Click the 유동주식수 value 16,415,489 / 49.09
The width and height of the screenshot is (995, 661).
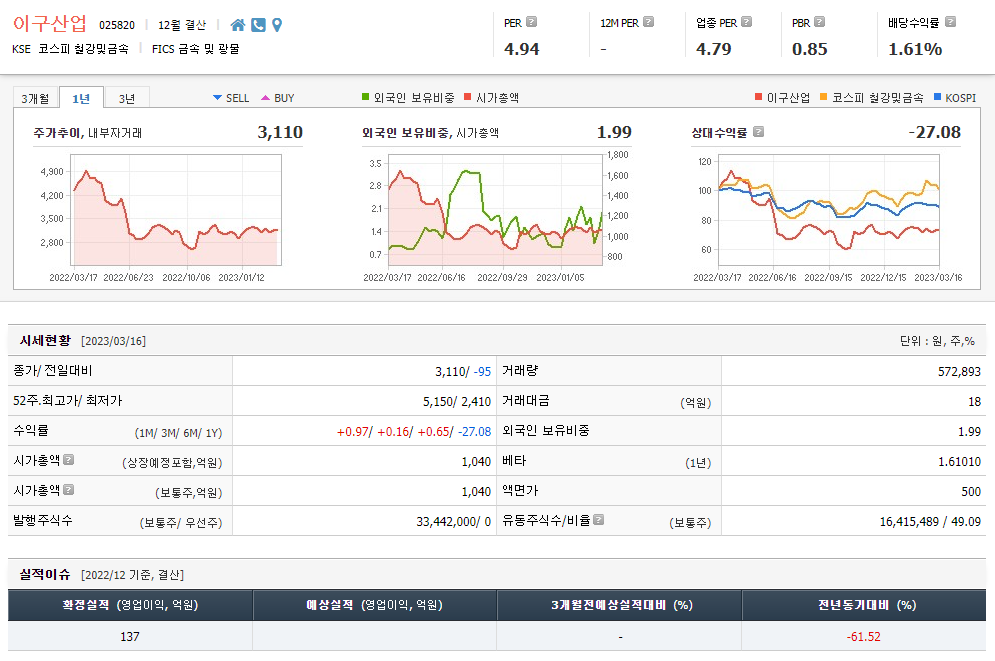(x=930, y=521)
